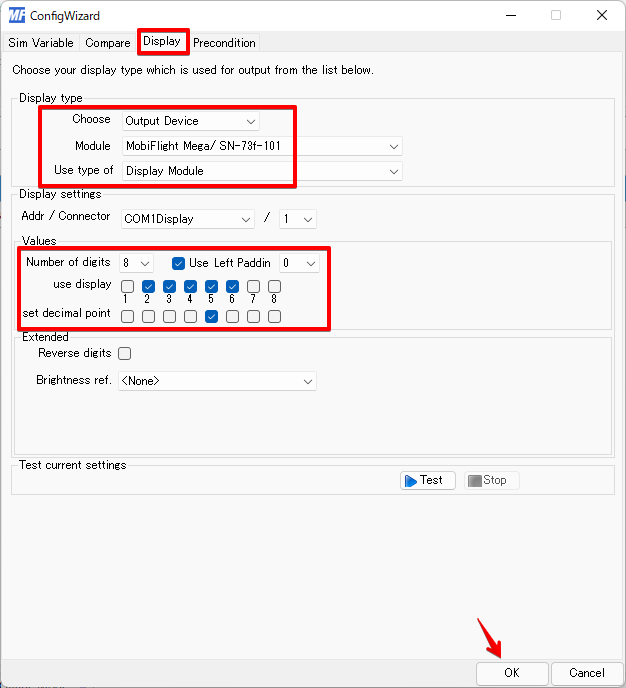Click the MobiFlight ConfigWizard title icon

(17, 15)
